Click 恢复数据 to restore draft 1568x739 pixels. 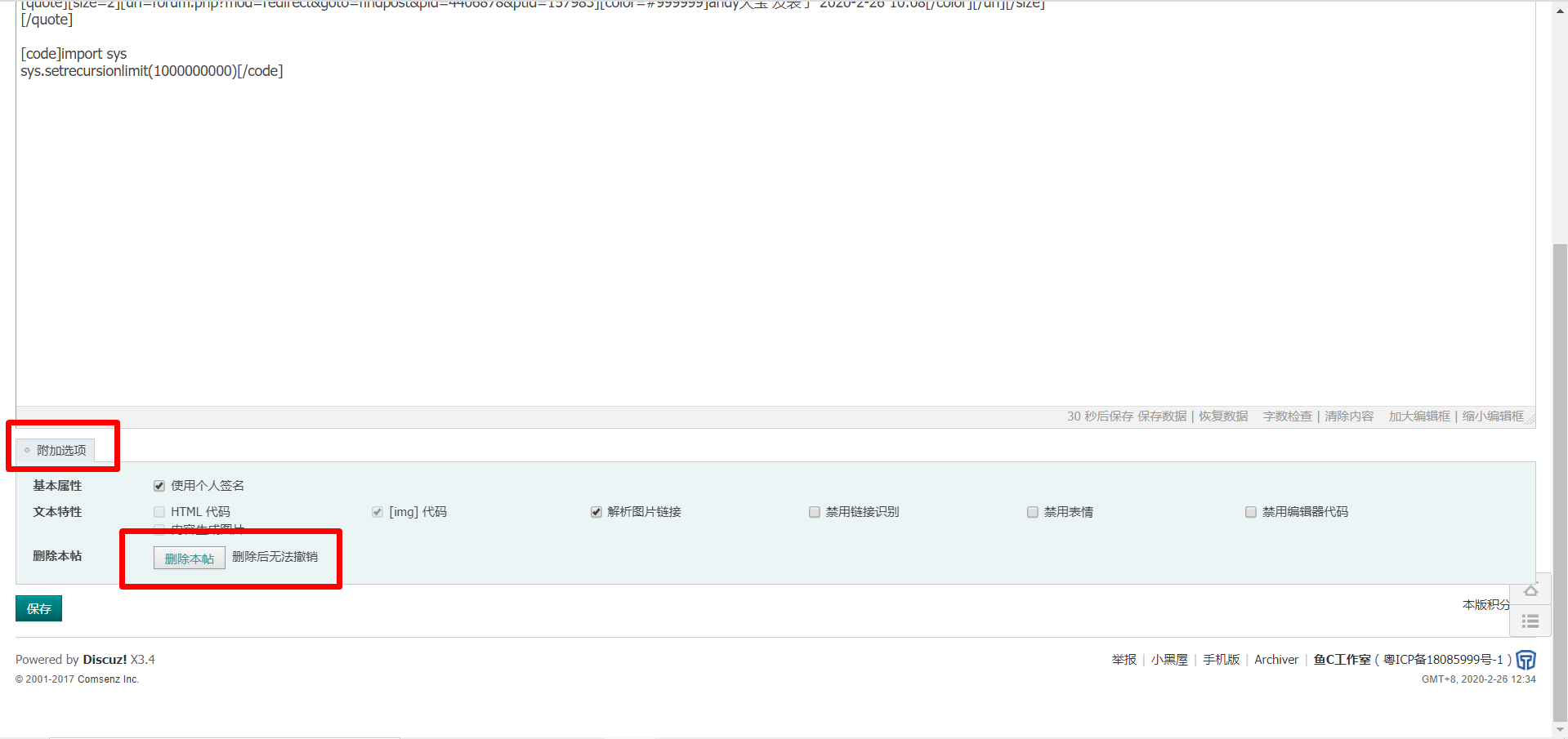click(1223, 416)
